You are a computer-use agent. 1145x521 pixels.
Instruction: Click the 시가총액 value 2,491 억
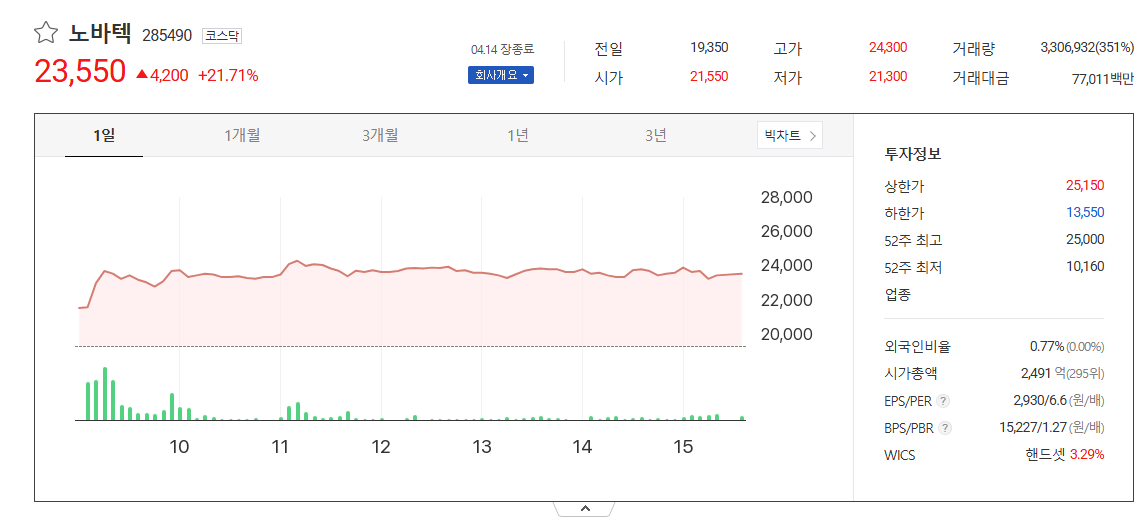point(1042,373)
